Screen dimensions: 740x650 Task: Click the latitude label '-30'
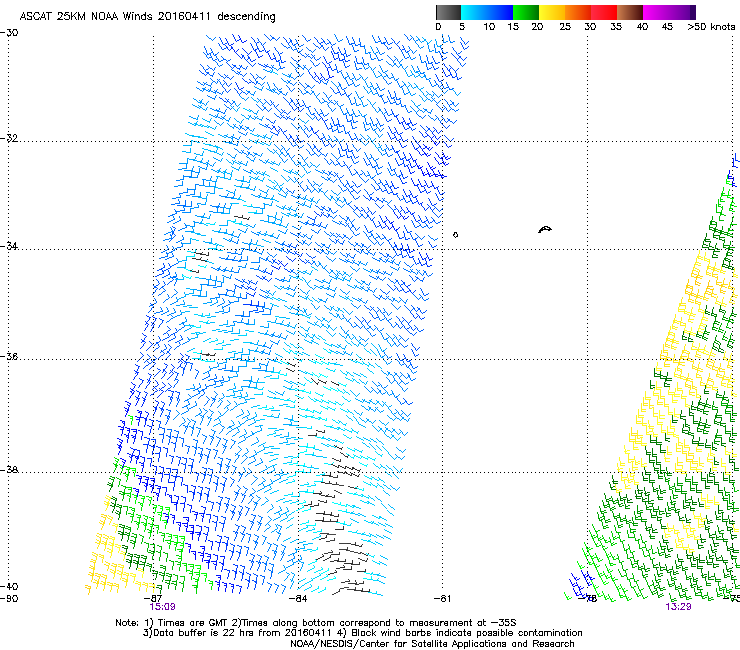pyautogui.click(x=9, y=33)
